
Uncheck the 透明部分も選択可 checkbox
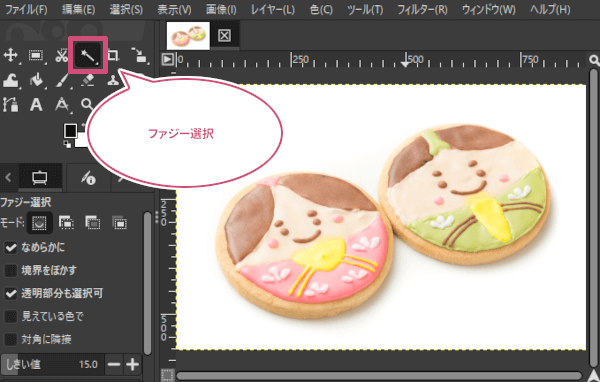(11, 294)
